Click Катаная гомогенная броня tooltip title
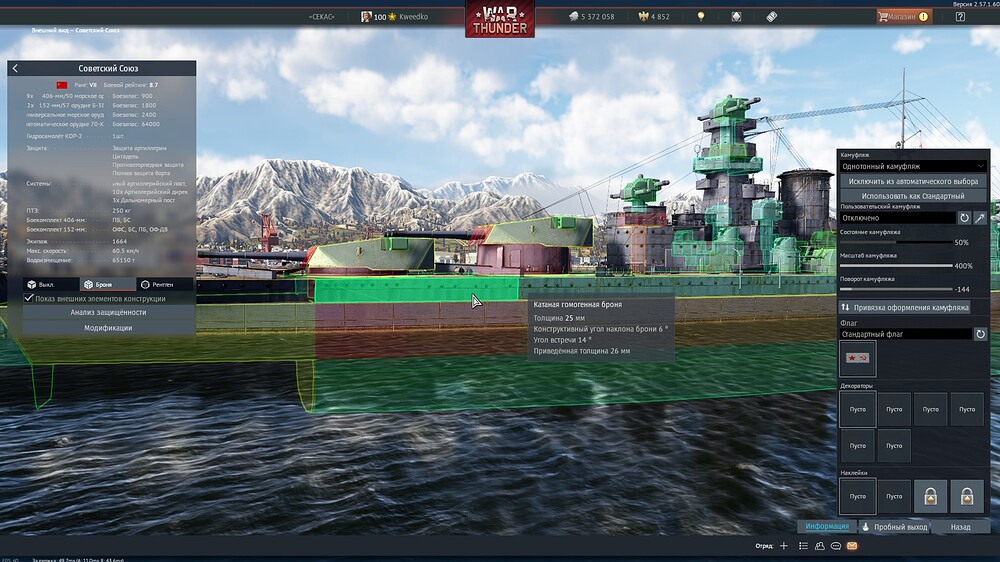The height and width of the screenshot is (562, 1000). click(578, 304)
